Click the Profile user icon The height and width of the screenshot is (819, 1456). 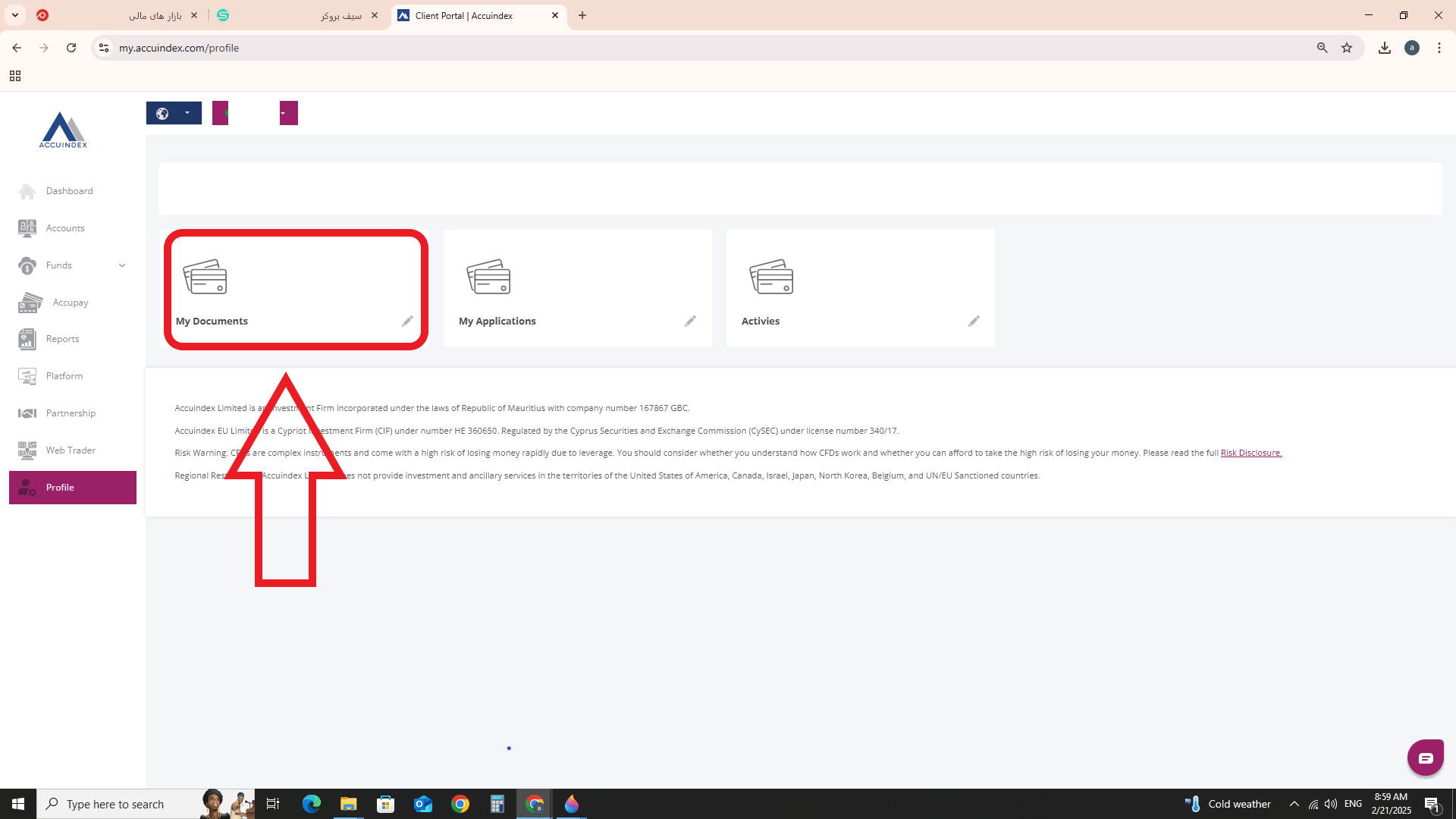click(27, 488)
